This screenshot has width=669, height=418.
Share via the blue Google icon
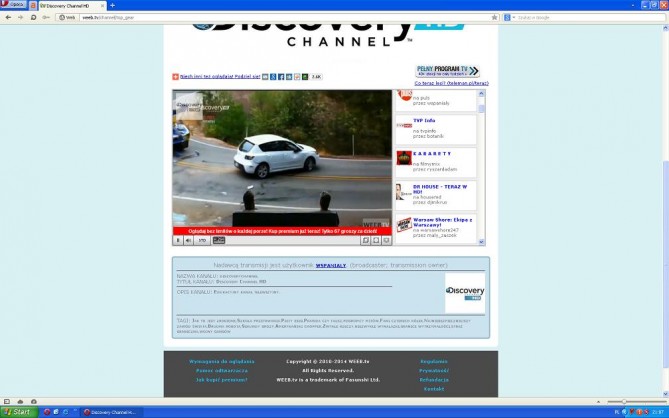[273, 77]
